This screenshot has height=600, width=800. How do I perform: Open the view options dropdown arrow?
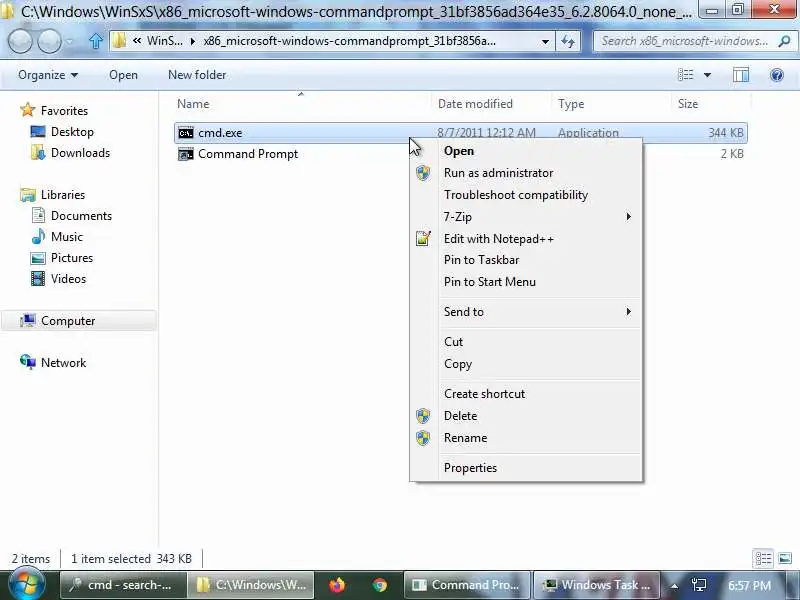pos(707,75)
